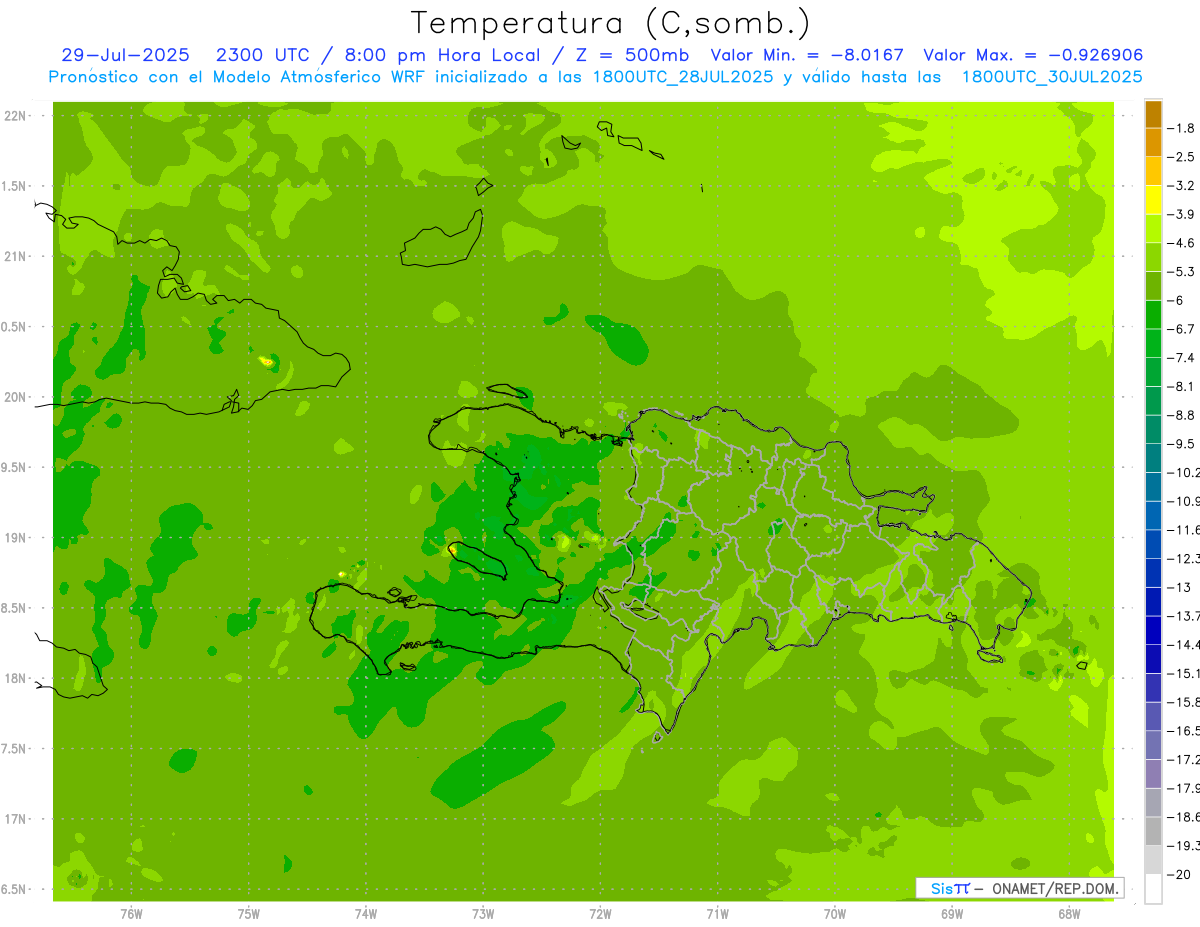Click the "74W" longitude axis label

tap(366, 913)
